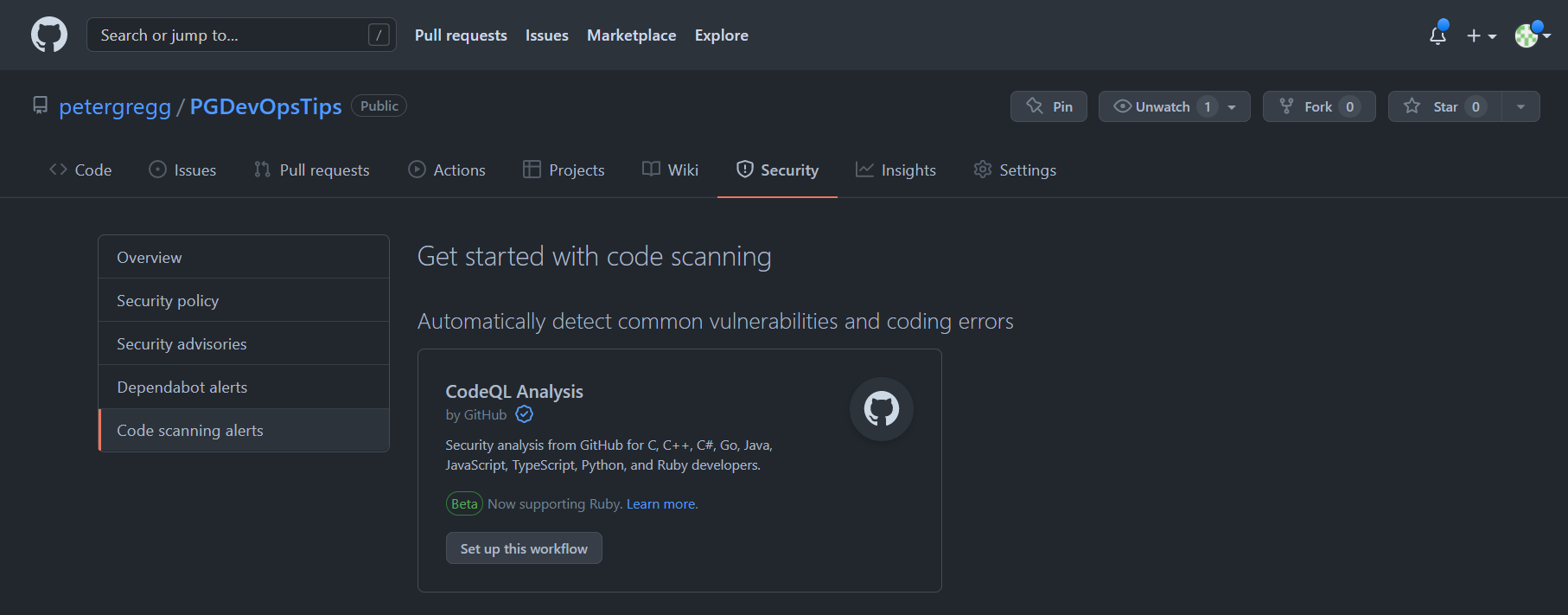The width and height of the screenshot is (1568, 615).
Task: Click the Insights graph icon
Action: click(x=864, y=170)
